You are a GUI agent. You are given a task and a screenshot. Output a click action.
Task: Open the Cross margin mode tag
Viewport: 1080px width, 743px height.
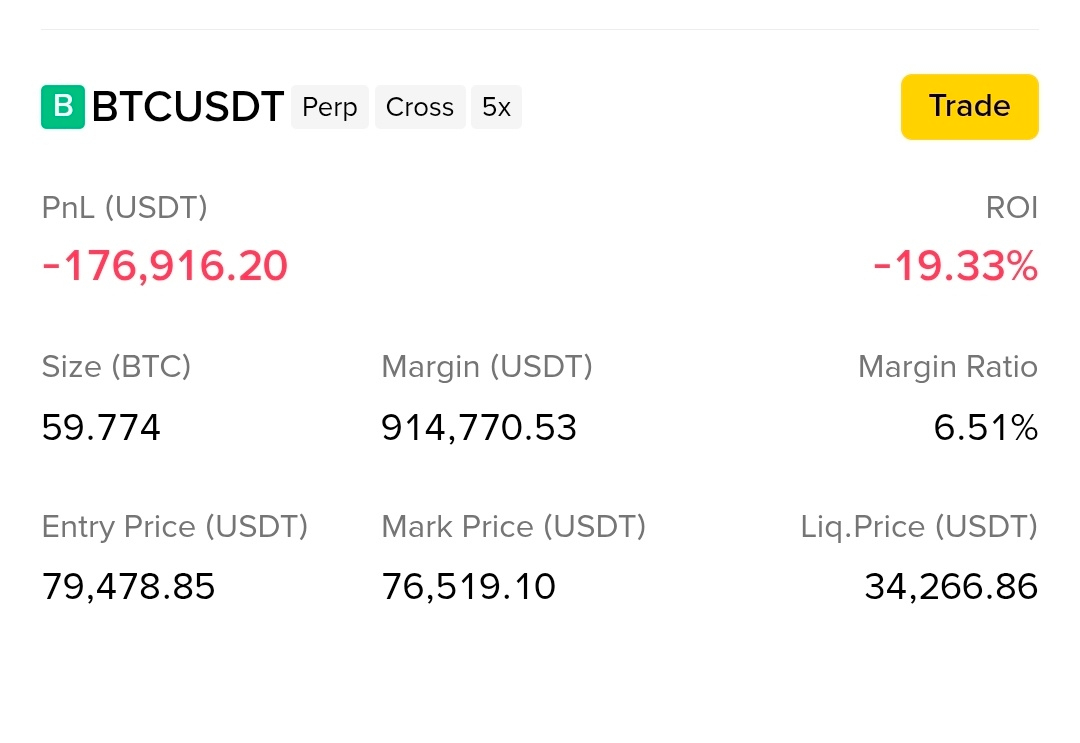[419, 107]
